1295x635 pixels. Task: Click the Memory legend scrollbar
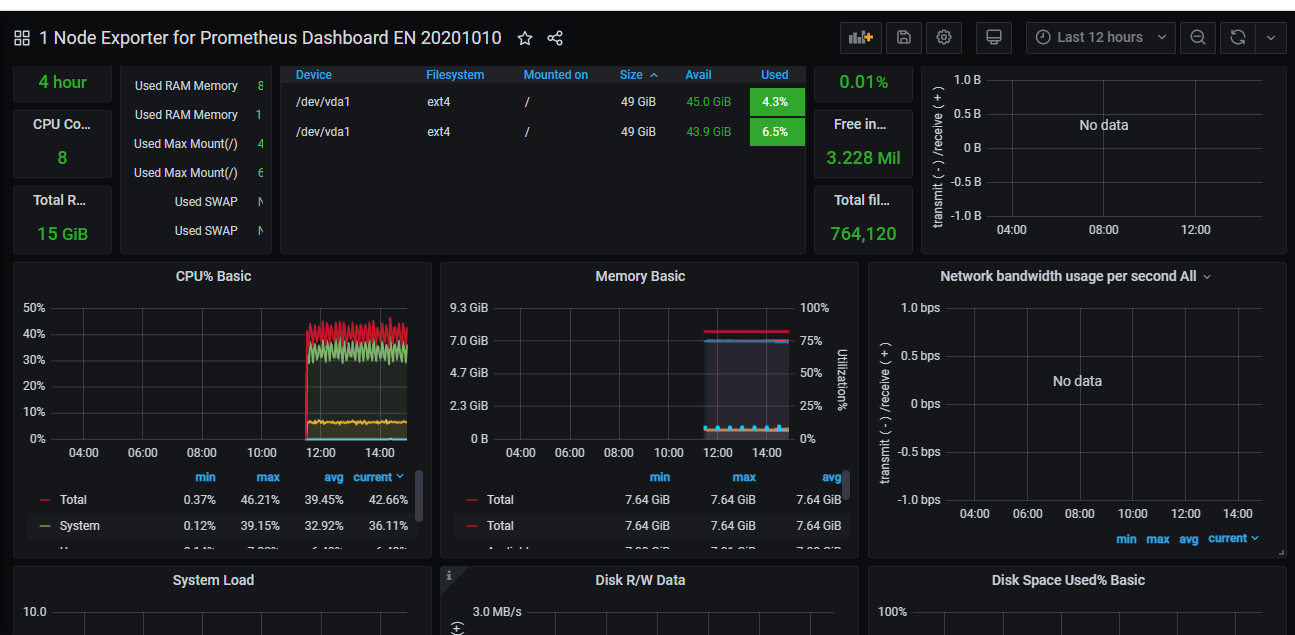(846, 485)
